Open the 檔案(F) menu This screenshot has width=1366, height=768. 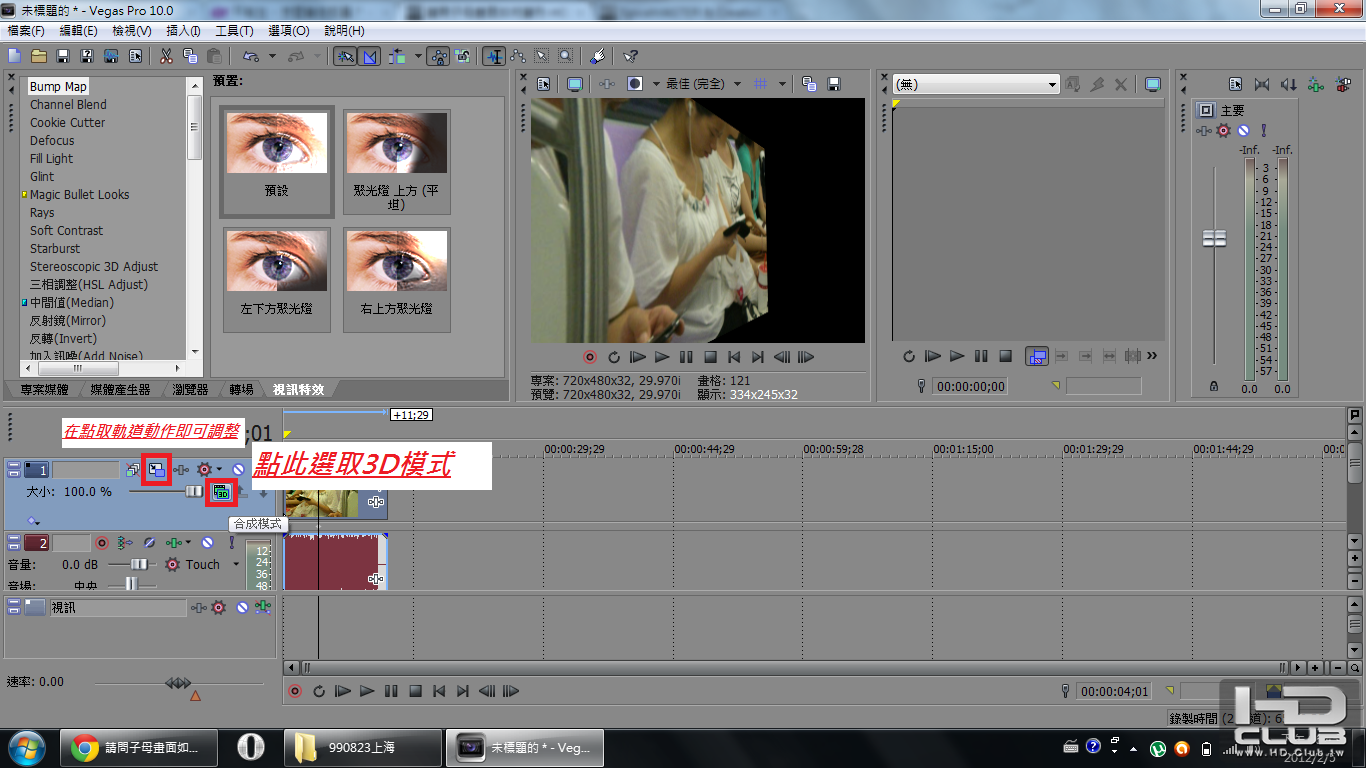tap(26, 31)
